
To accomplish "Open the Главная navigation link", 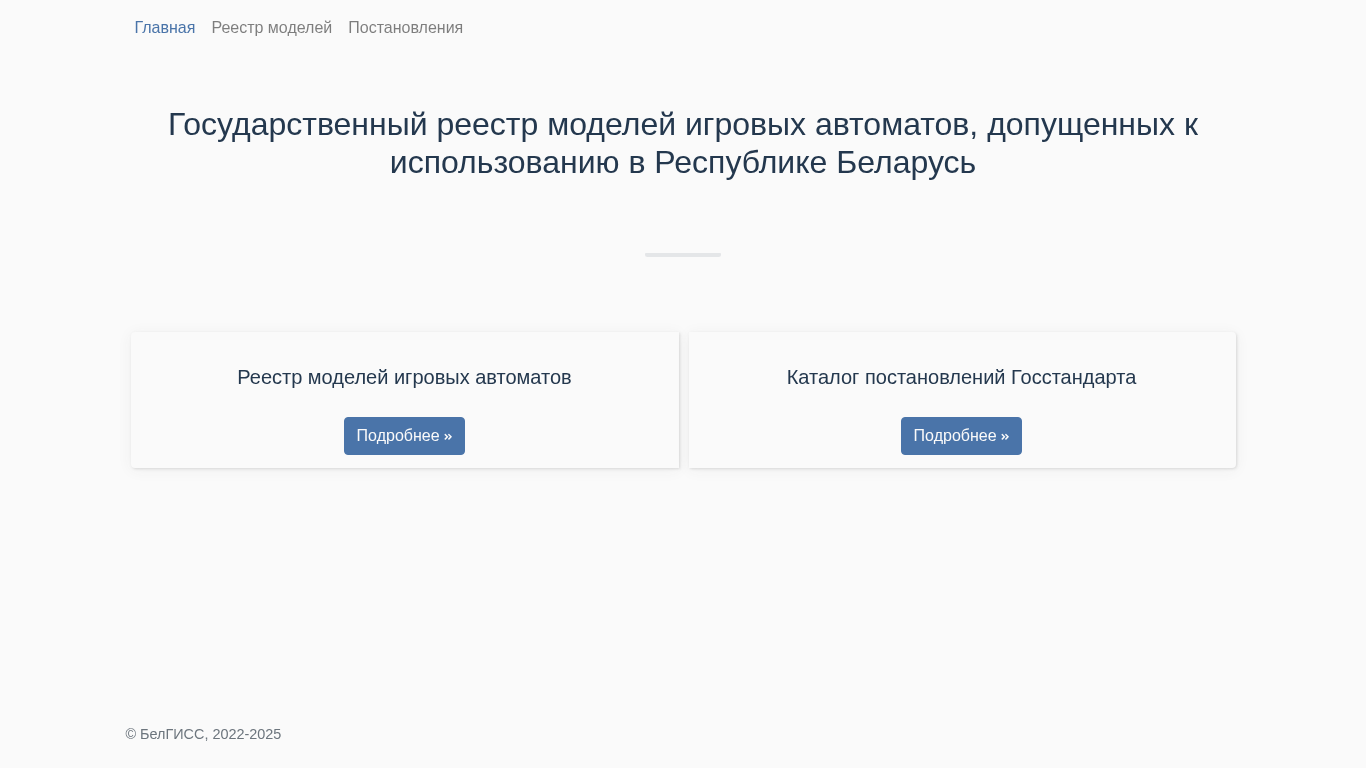I will pyautogui.click(x=165, y=28).
